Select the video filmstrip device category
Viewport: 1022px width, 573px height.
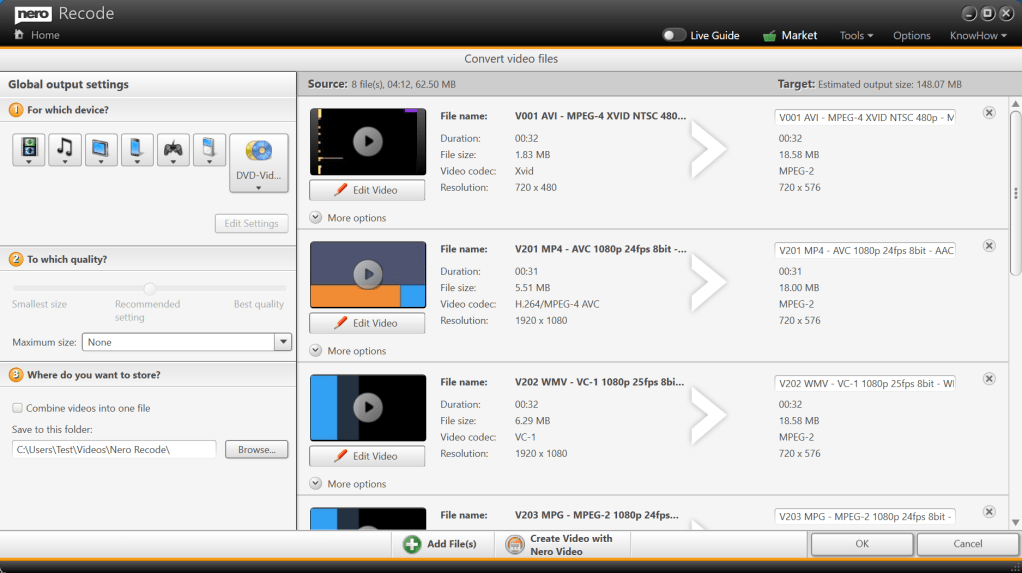coord(29,150)
